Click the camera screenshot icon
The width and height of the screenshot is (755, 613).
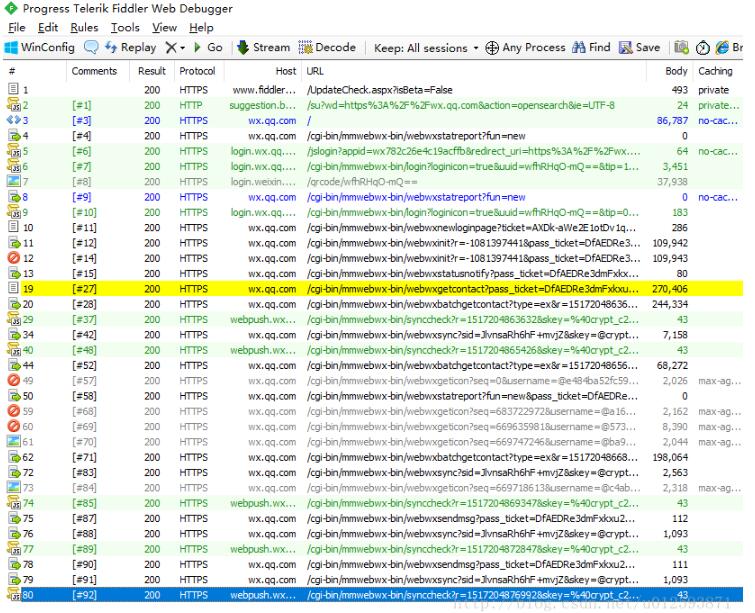click(x=681, y=47)
